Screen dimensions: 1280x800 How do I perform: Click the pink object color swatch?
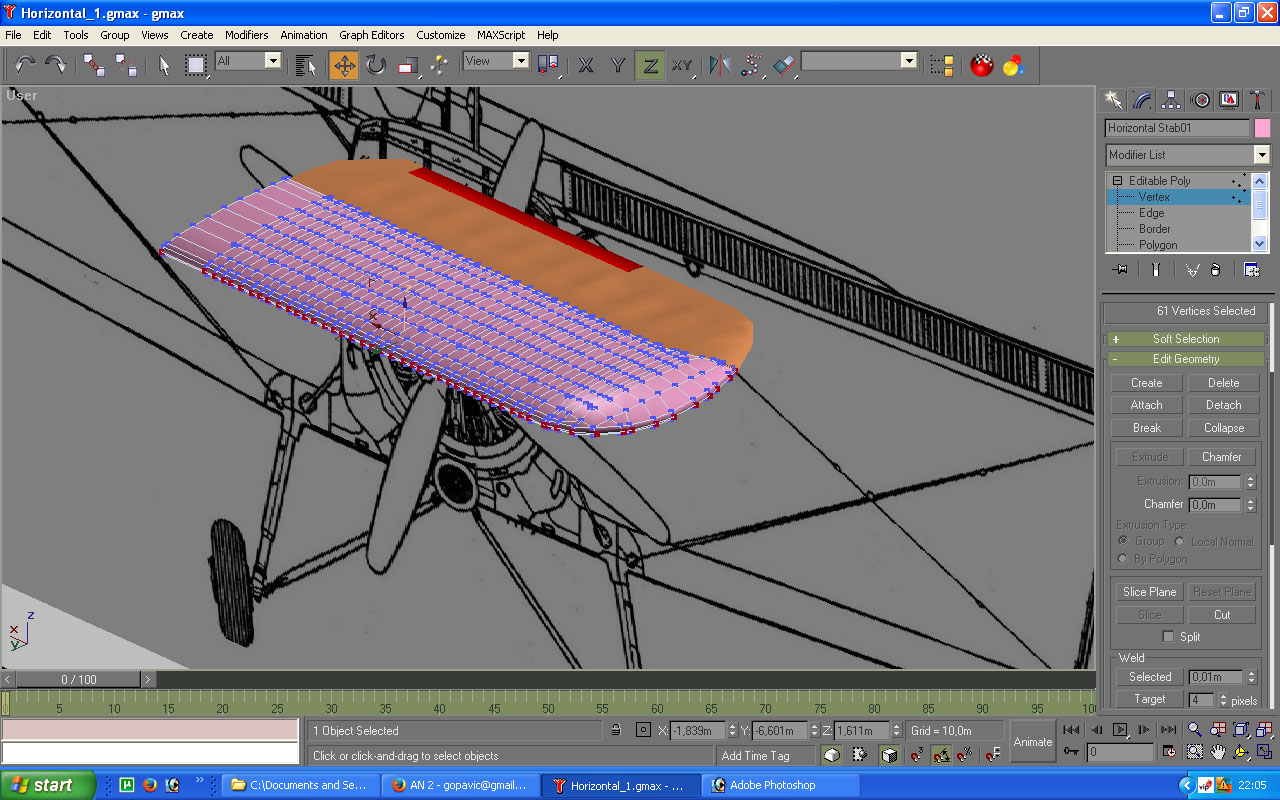1262,128
